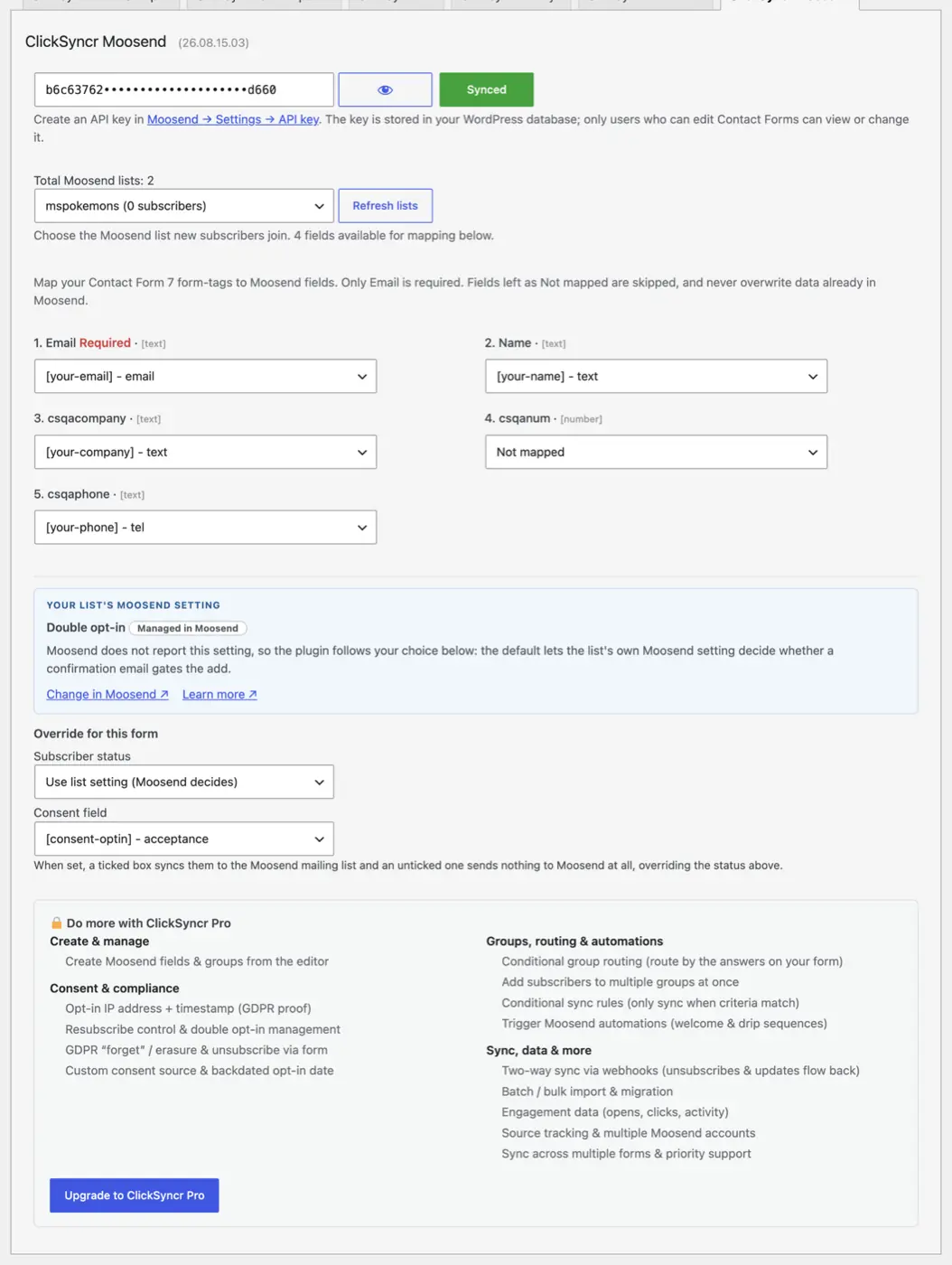
Task: Open the Subscriber status dropdown
Action: click(x=183, y=782)
